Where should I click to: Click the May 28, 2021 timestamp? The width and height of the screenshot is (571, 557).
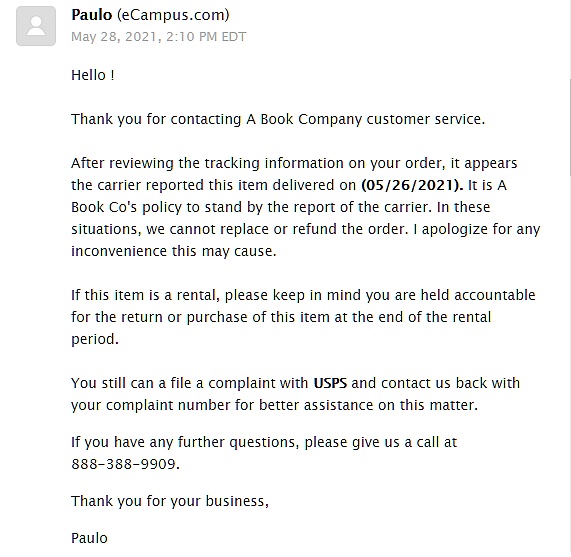(x=158, y=37)
